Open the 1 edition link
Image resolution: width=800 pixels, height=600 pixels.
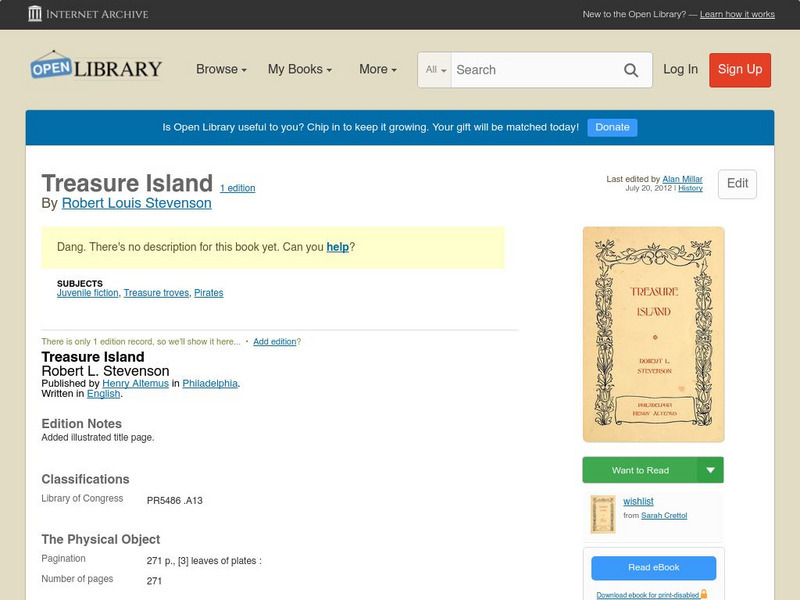[238, 188]
